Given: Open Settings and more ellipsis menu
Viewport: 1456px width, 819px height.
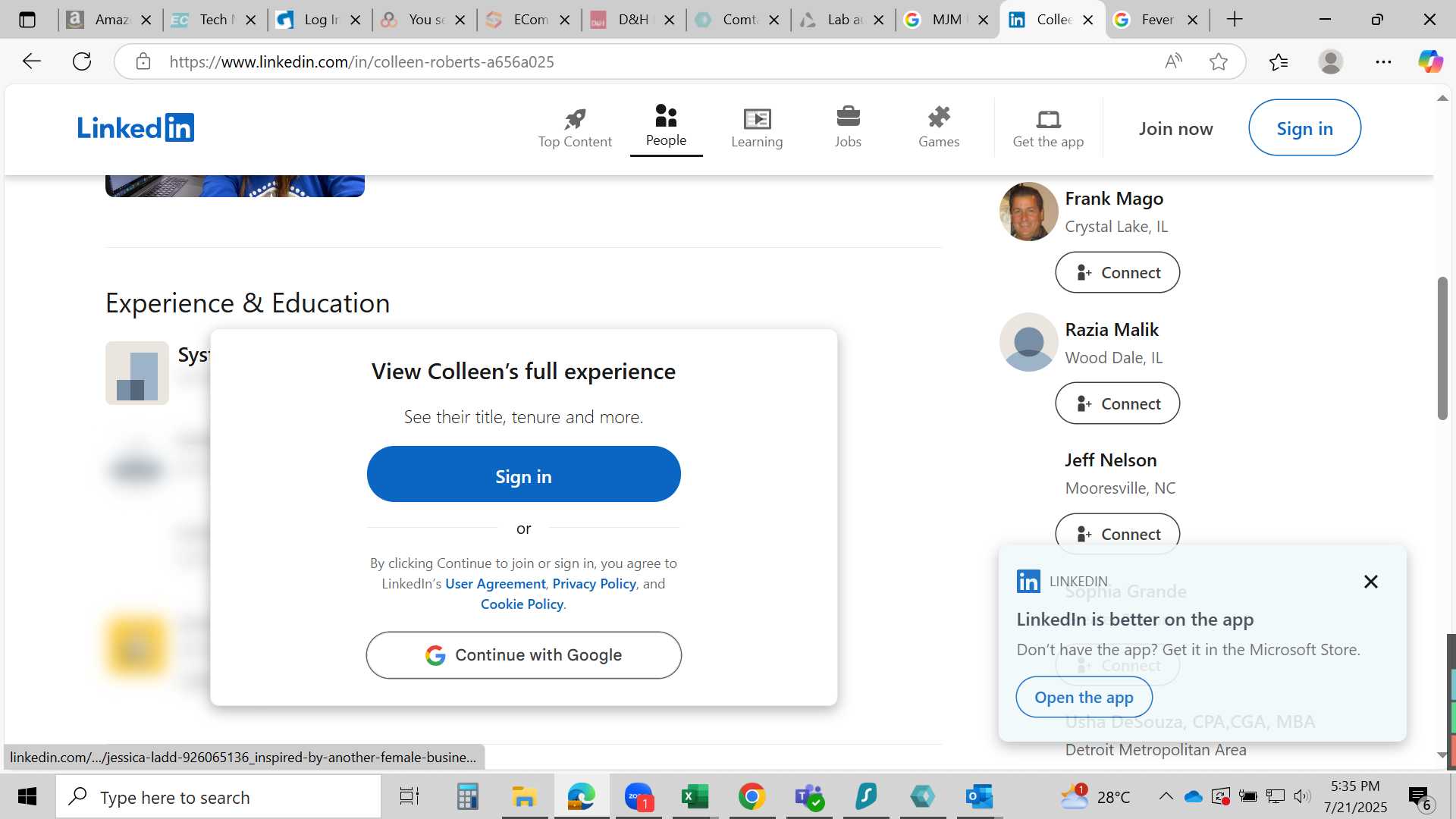Looking at the screenshot, I should click(1383, 61).
